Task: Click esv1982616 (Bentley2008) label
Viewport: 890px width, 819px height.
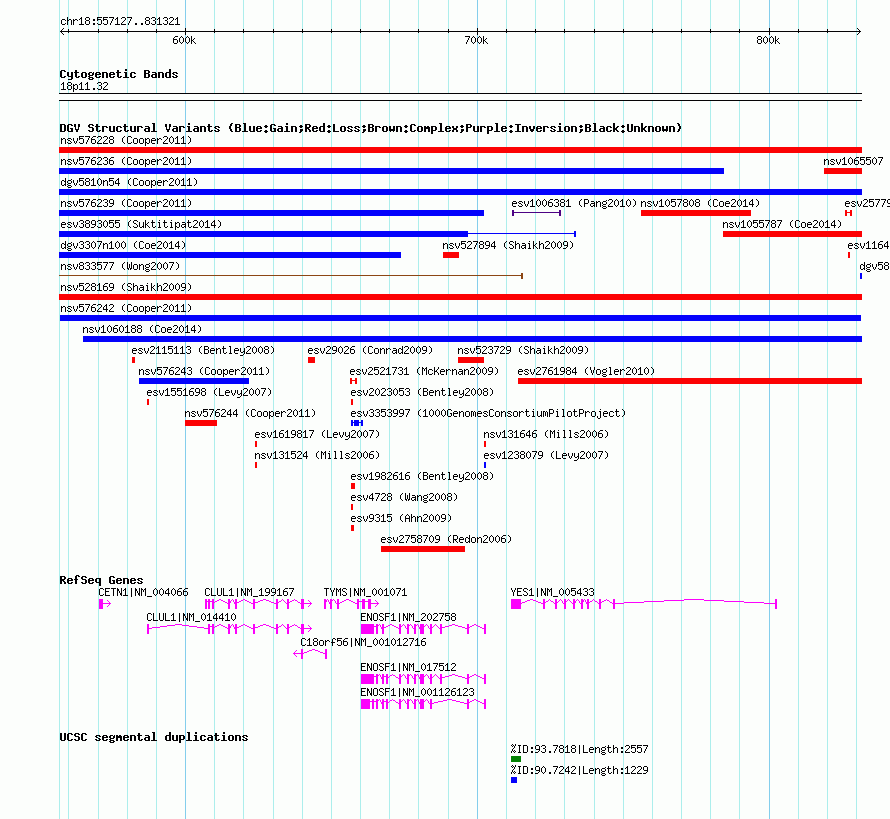Action: 422,476
